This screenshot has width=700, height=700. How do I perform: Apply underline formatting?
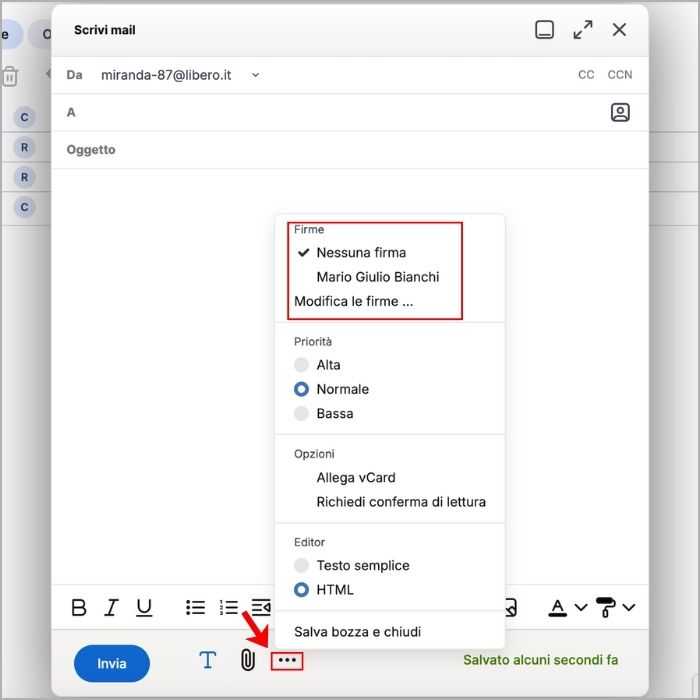click(x=144, y=608)
